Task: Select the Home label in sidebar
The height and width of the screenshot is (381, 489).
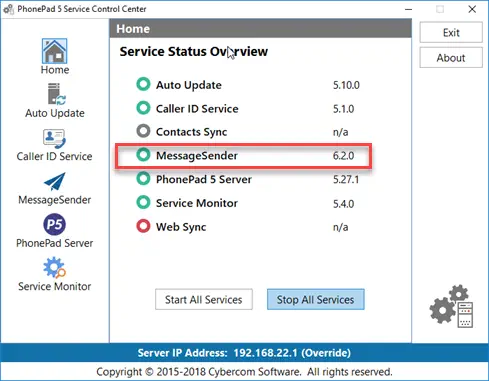Action: pos(55,70)
